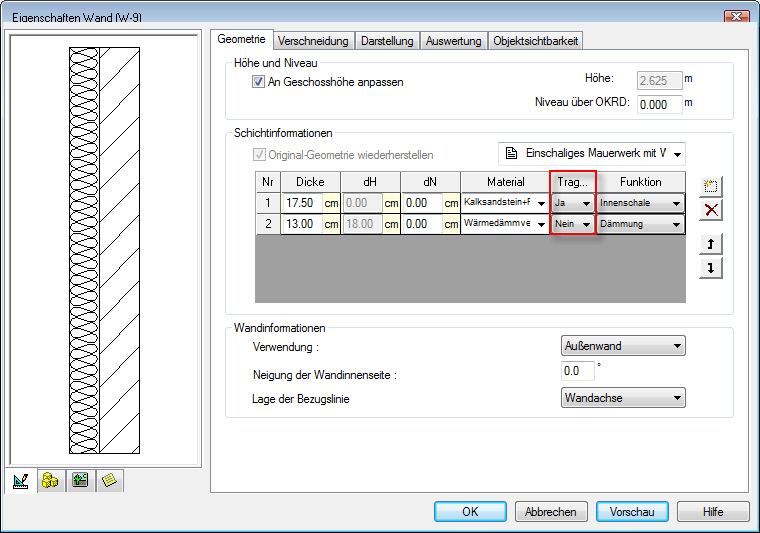
Task: Click the Nr column header
Action: [x=268, y=182]
